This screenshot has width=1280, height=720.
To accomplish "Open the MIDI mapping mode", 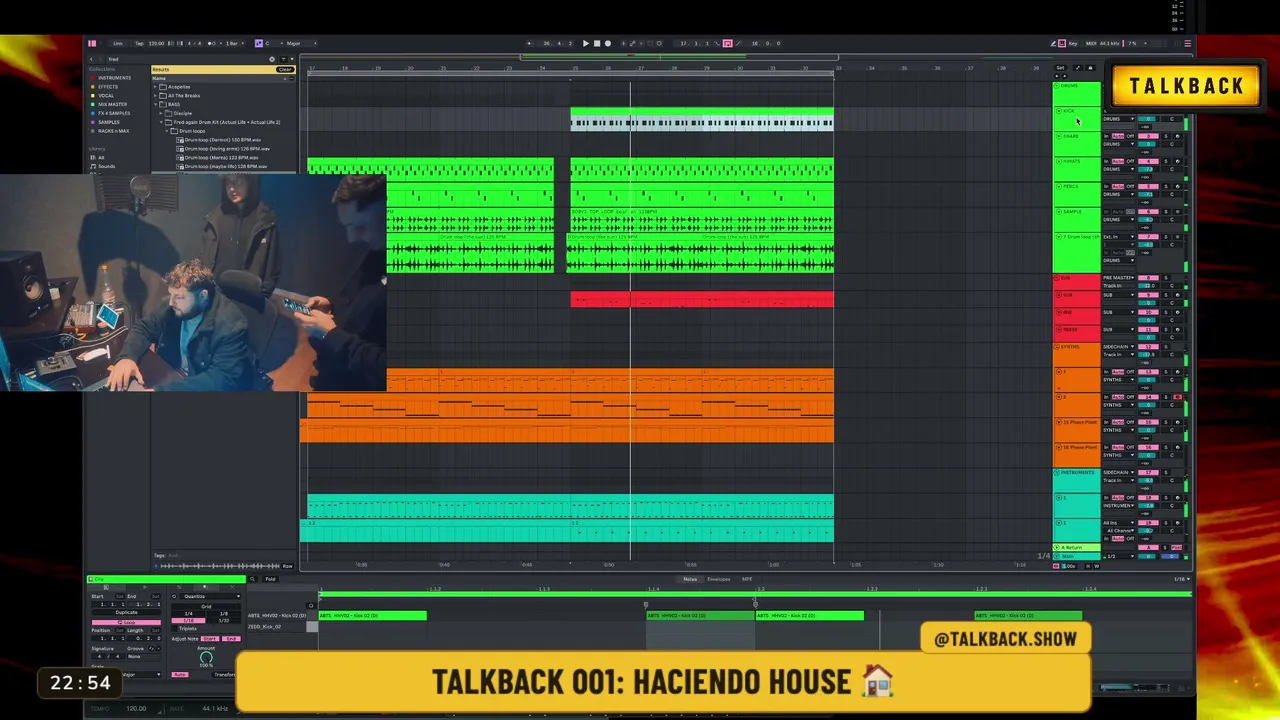I will 1090,43.
